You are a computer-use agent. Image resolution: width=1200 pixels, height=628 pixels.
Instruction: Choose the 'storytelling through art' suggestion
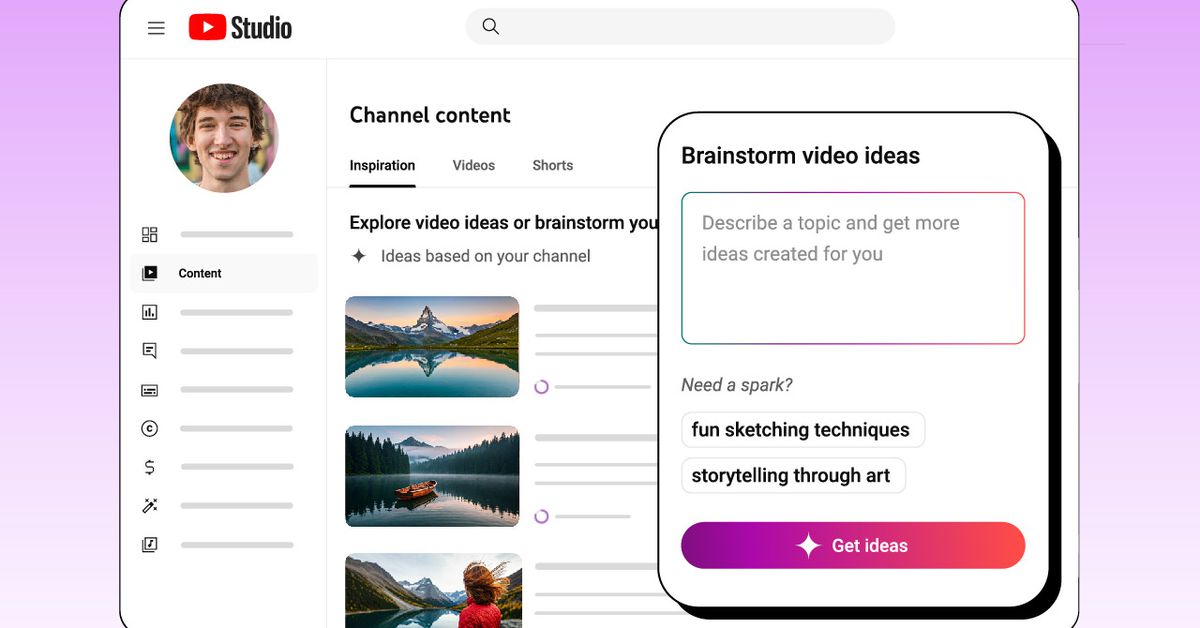[x=792, y=476]
